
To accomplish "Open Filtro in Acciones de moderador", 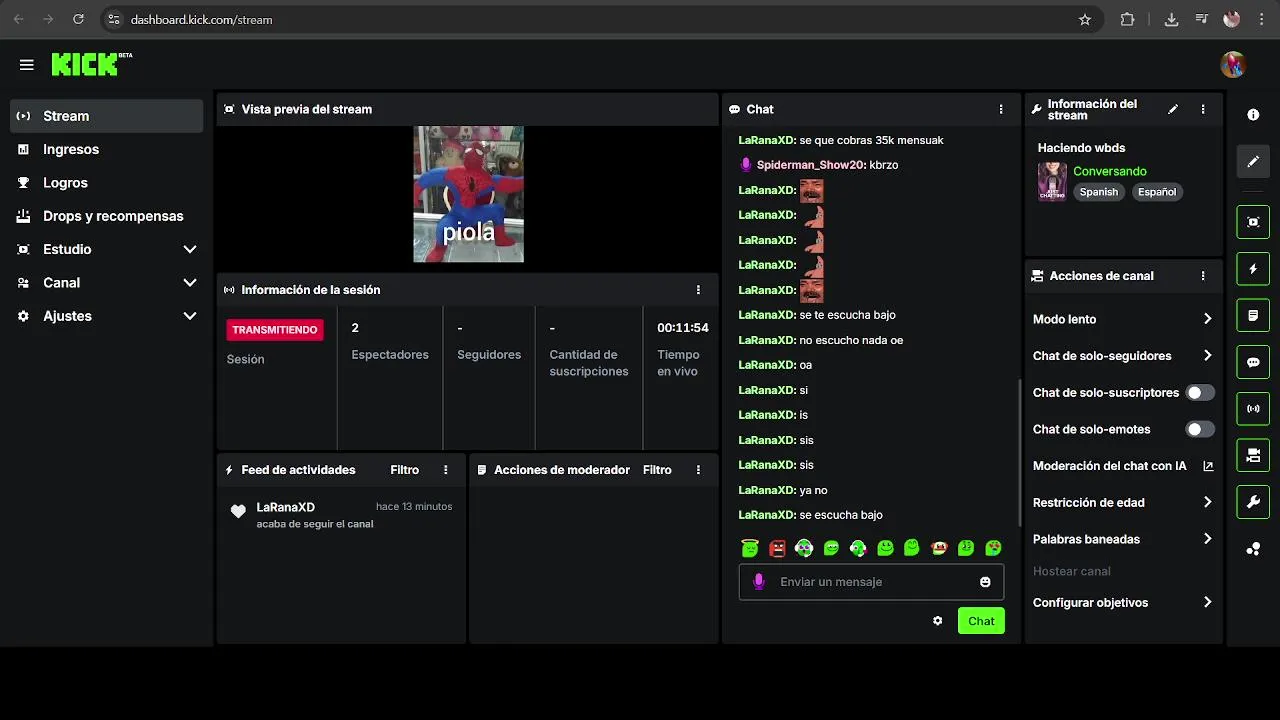I will [x=657, y=470].
